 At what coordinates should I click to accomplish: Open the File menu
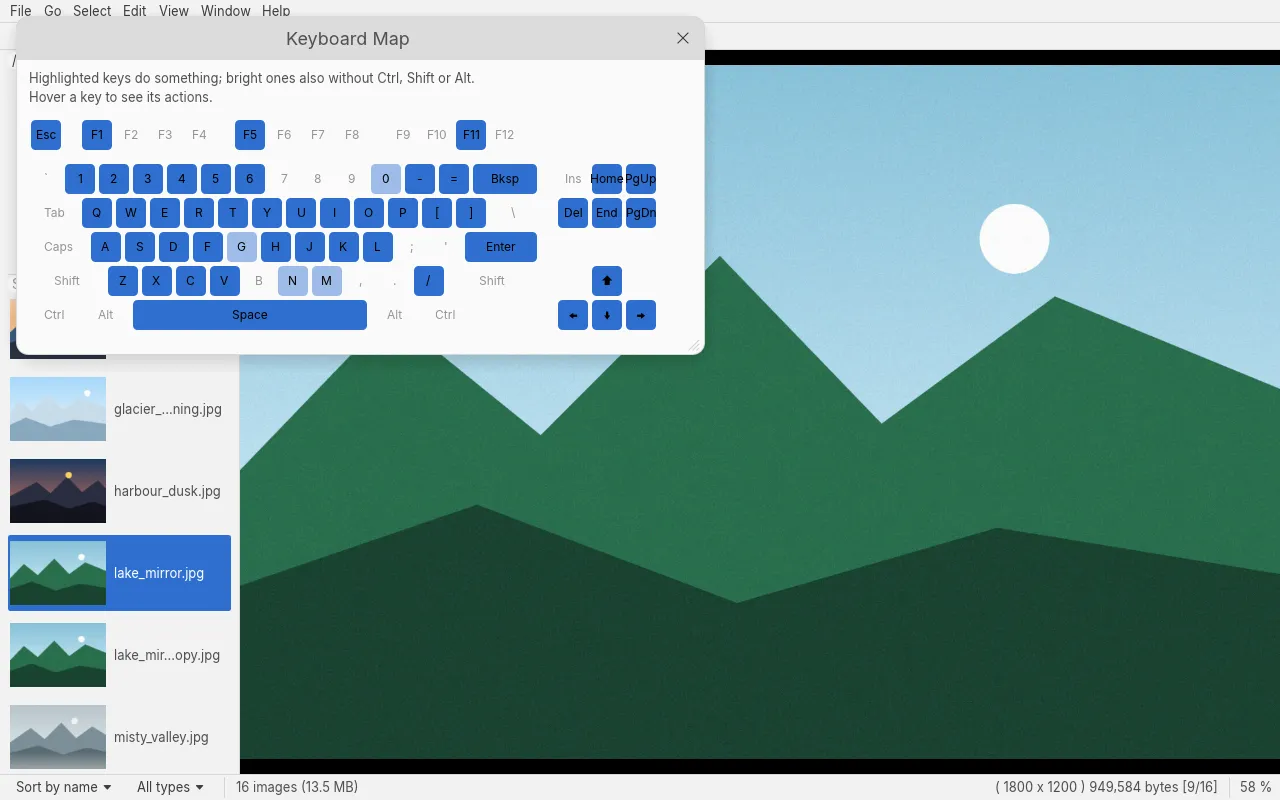20,11
